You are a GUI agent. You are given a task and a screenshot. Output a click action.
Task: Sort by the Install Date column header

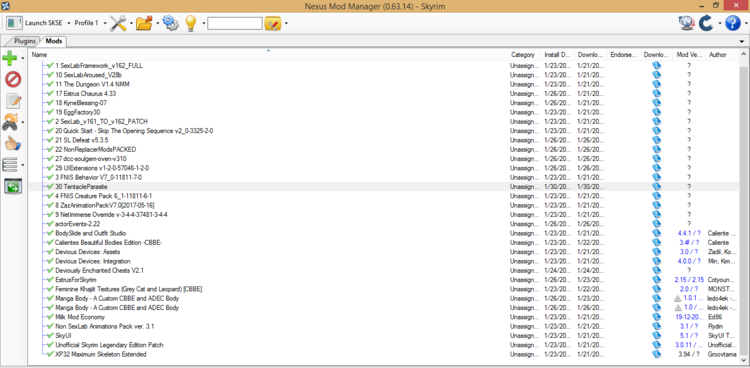pyautogui.click(x=558, y=55)
